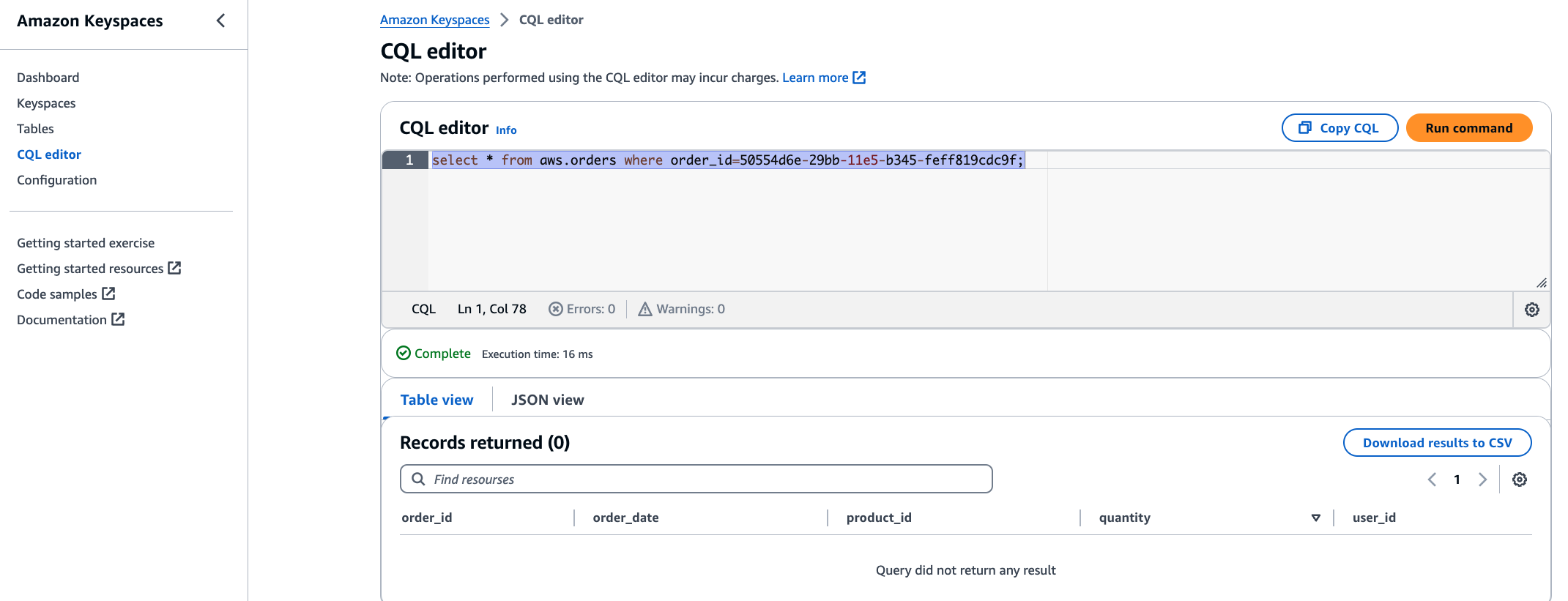Click the CQL language status label
The image size is (1568, 601).
[423, 309]
